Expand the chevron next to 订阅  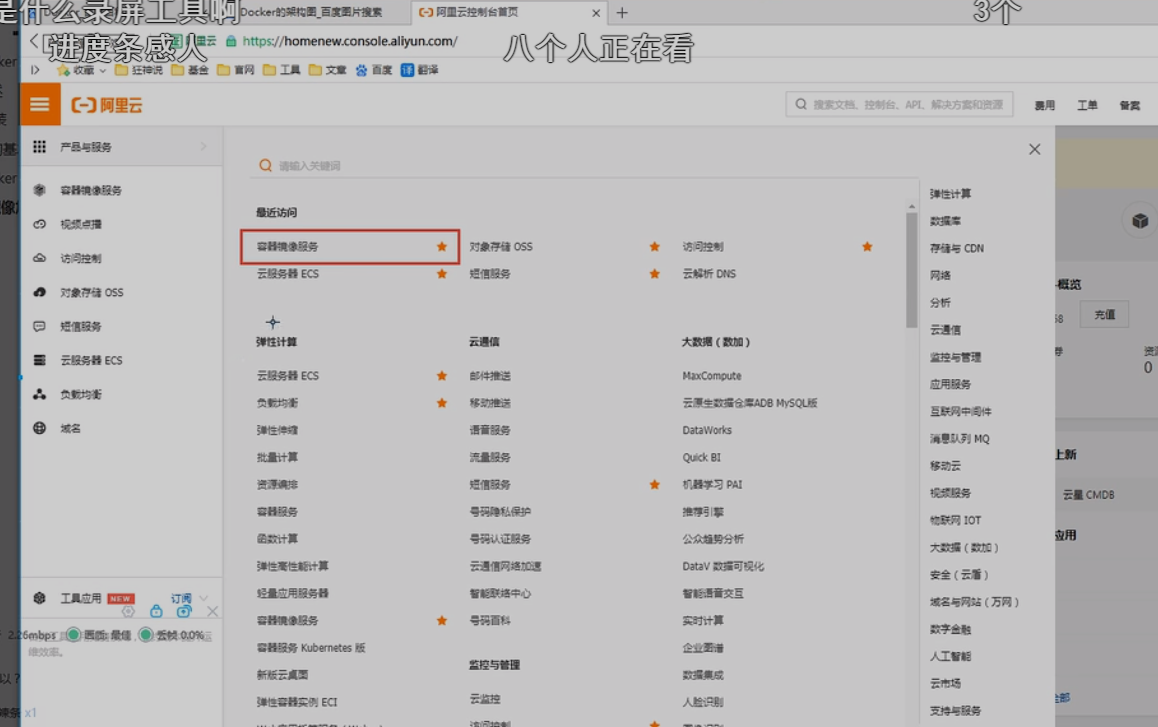click(204, 598)
